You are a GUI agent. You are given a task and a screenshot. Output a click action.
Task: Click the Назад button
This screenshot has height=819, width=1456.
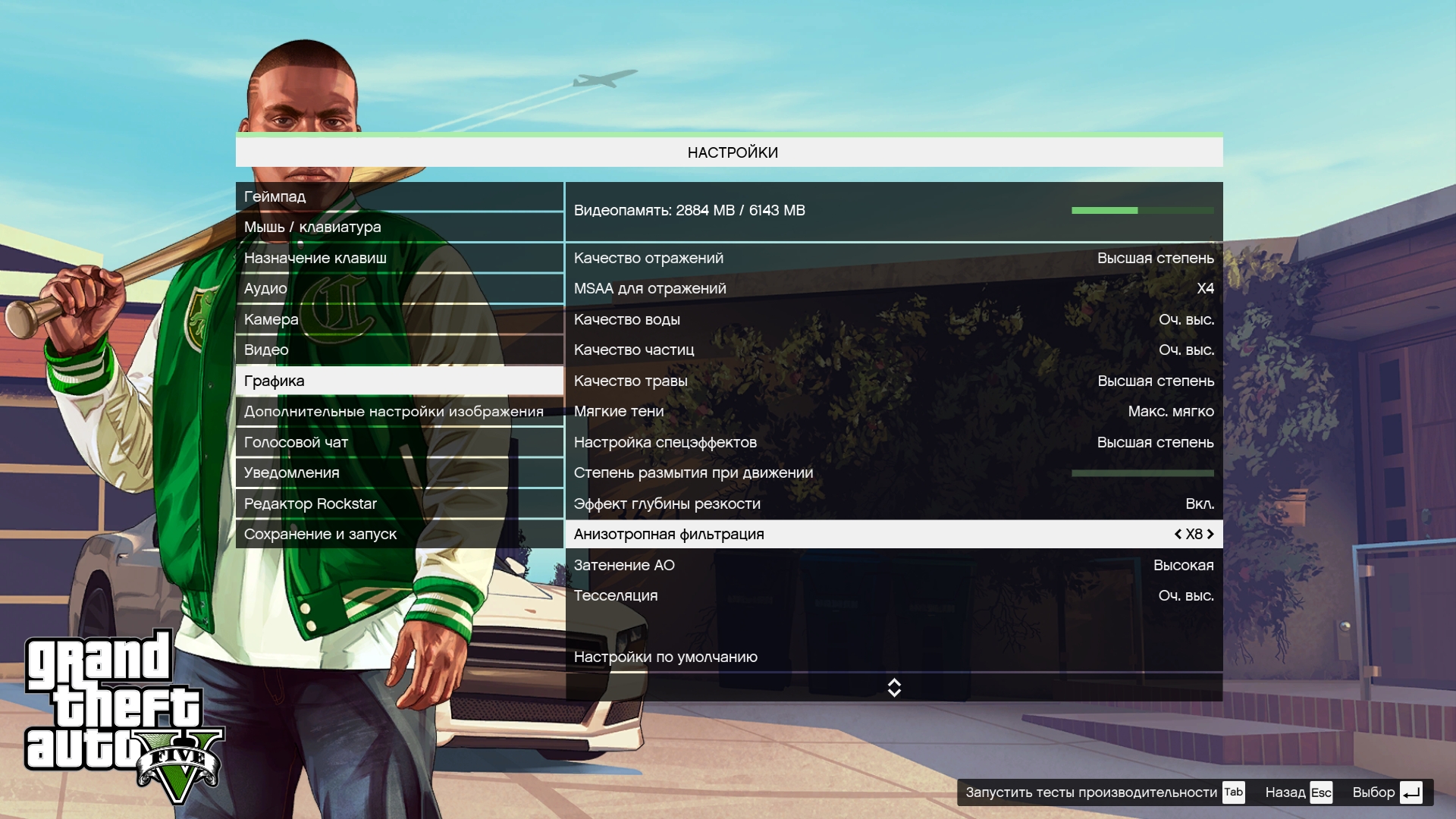(1285, 792)
